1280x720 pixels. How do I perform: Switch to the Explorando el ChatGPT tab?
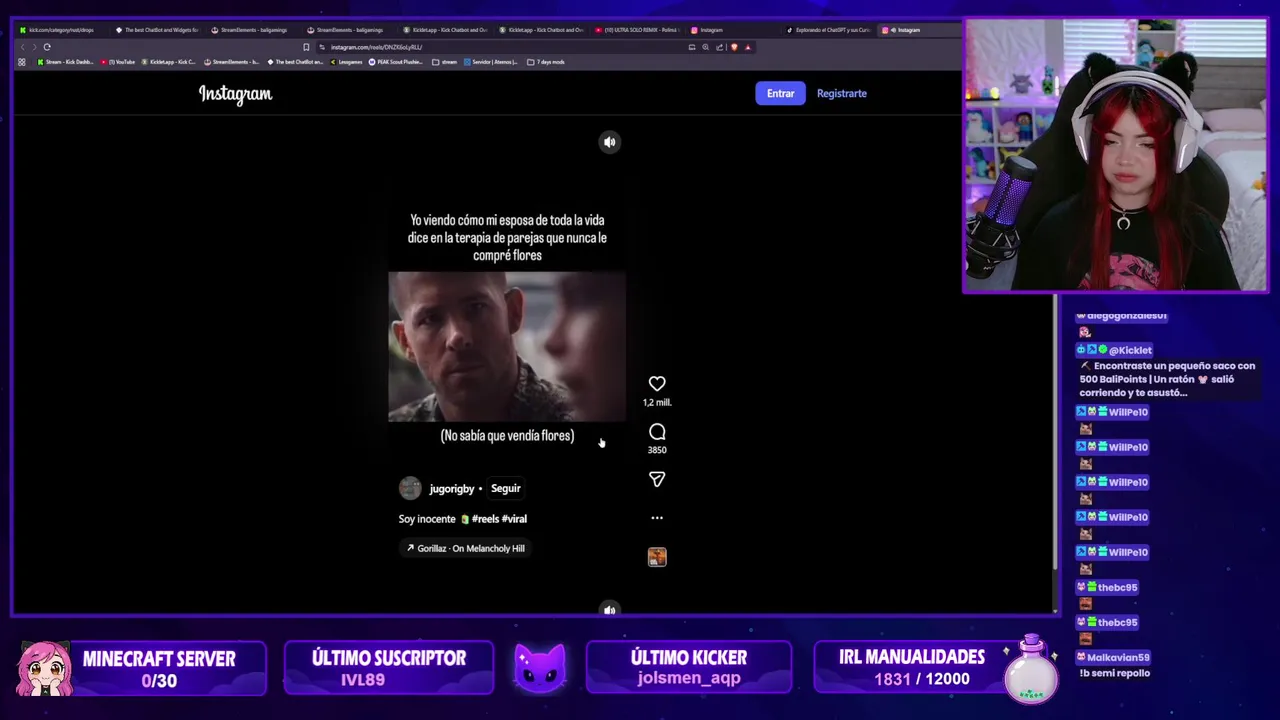(x=829, y=30)
